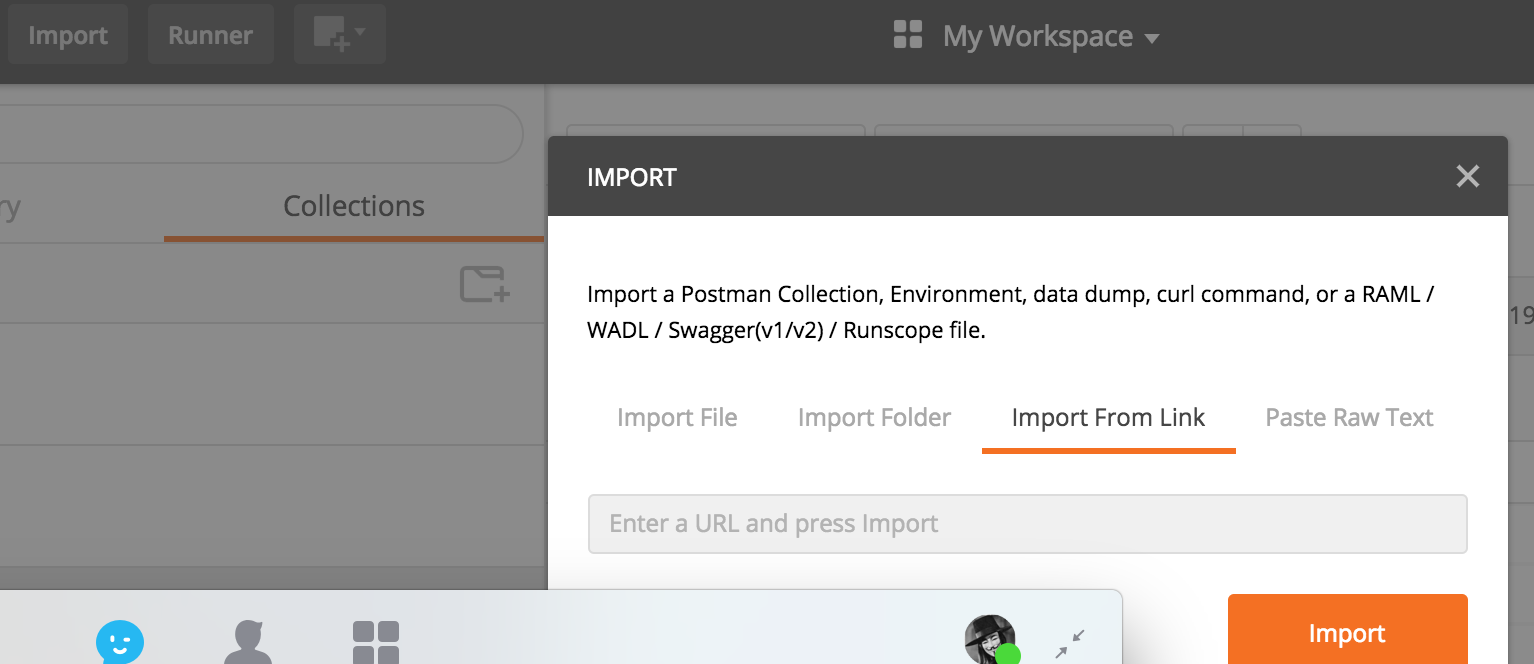Select the Import From Link tab
The width and height of the screenshot is (1534, 664).
1108,417
